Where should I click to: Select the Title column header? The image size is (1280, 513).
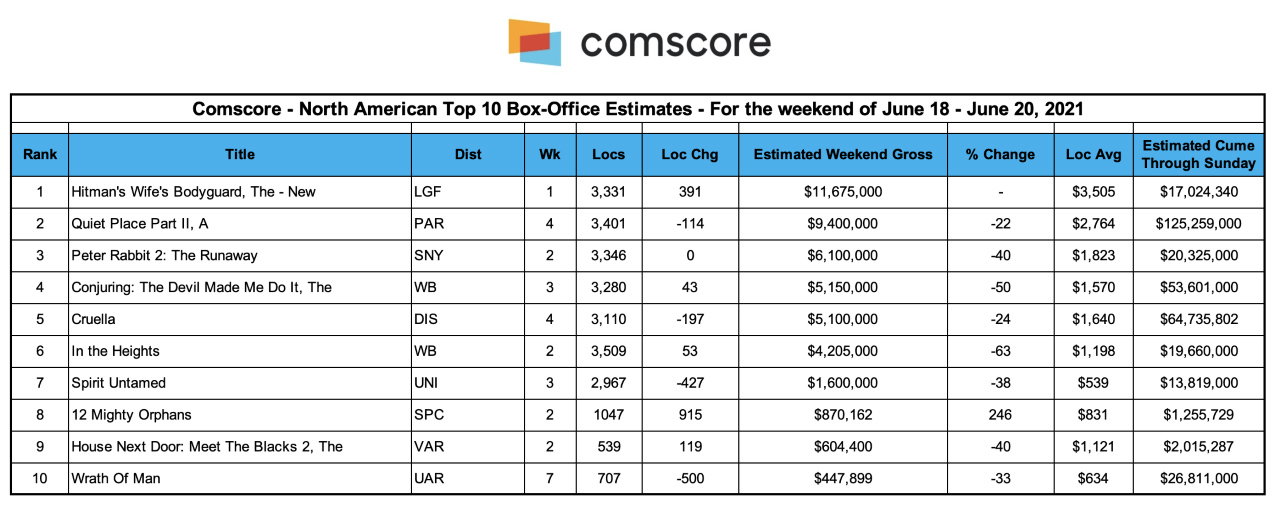(240, 154)
